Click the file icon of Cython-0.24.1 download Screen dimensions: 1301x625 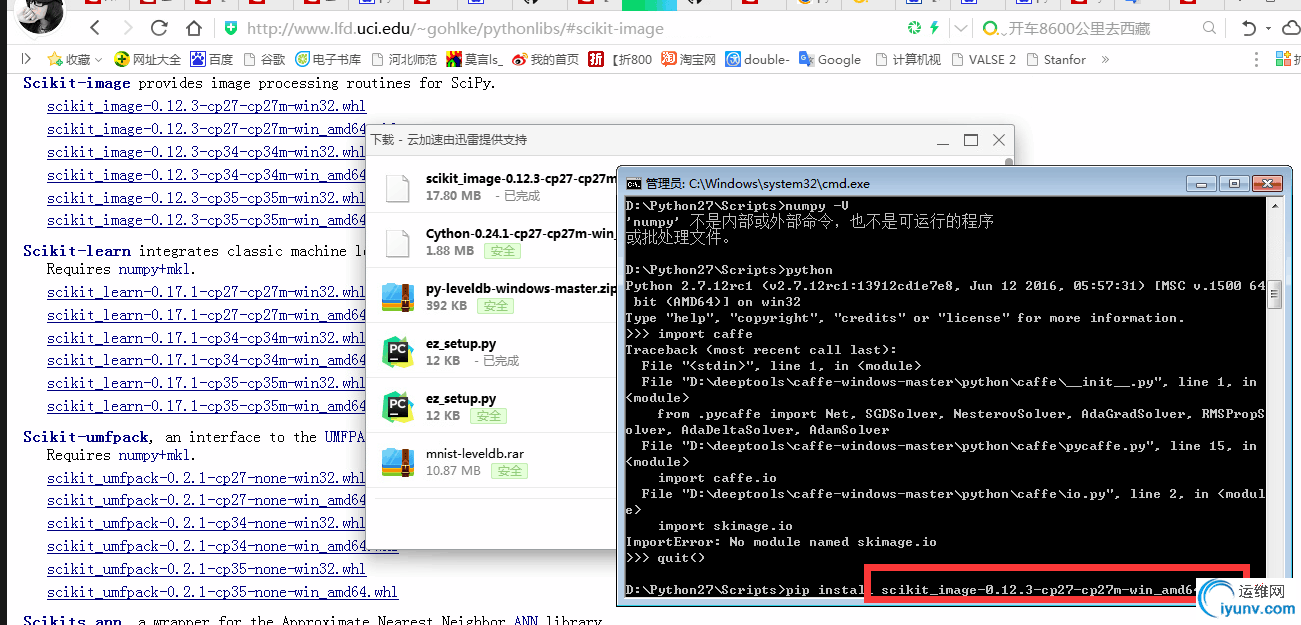[398, 242]
